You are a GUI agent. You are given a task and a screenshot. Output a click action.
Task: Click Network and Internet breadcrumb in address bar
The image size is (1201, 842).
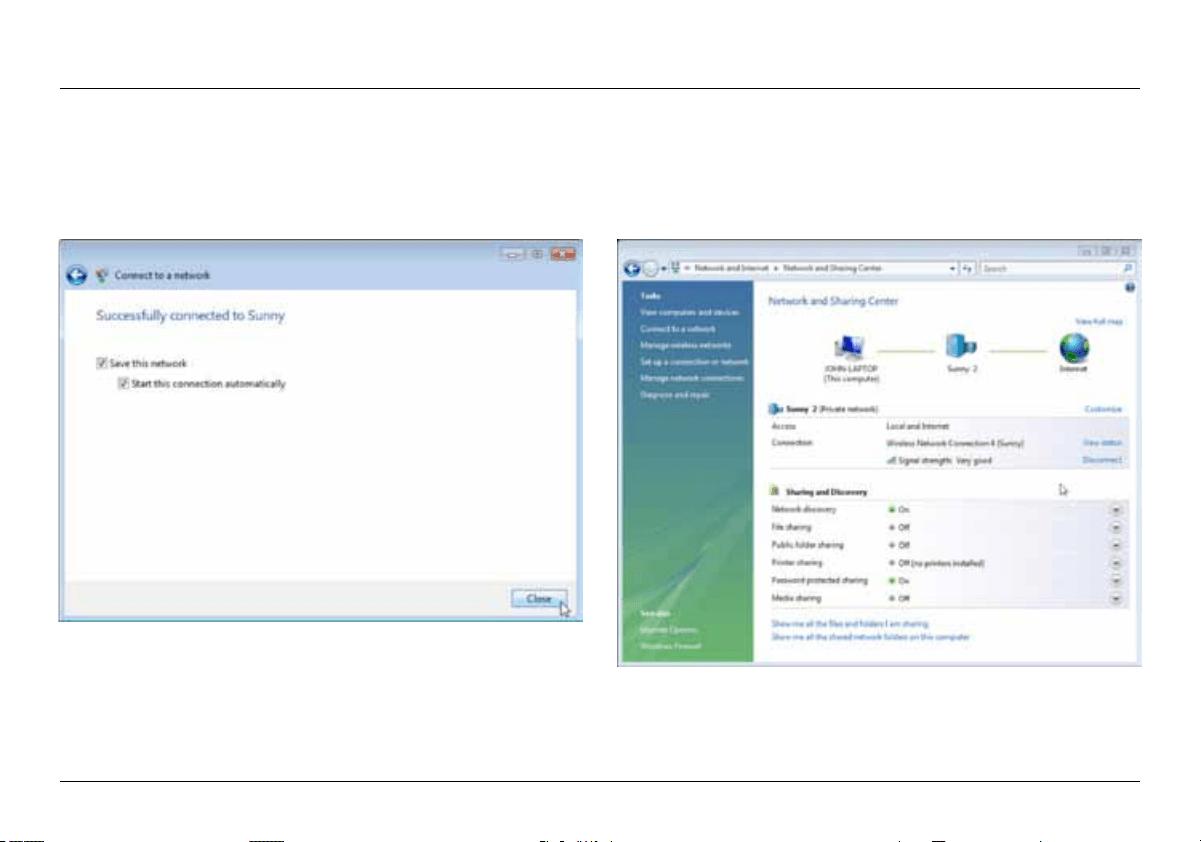tap(731, 269)
